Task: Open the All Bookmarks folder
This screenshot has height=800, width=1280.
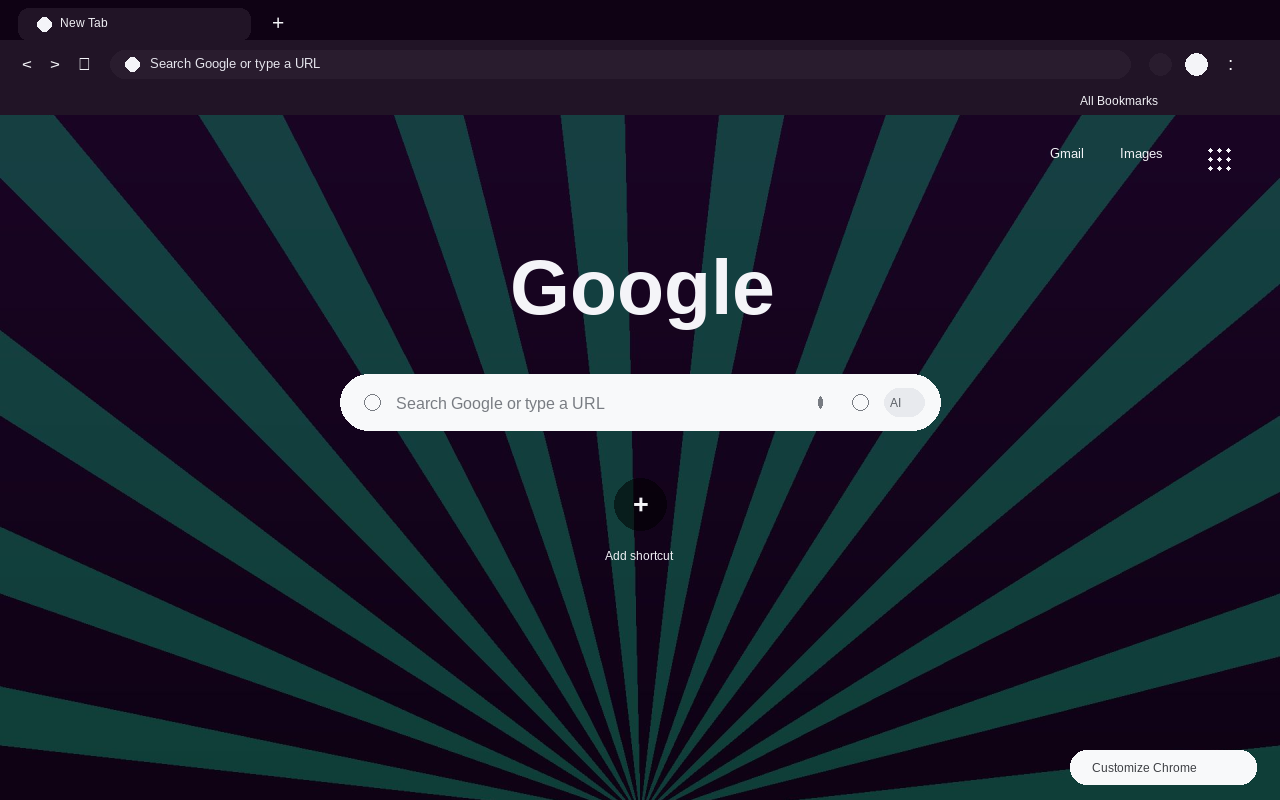Action: click(1119, 101)
